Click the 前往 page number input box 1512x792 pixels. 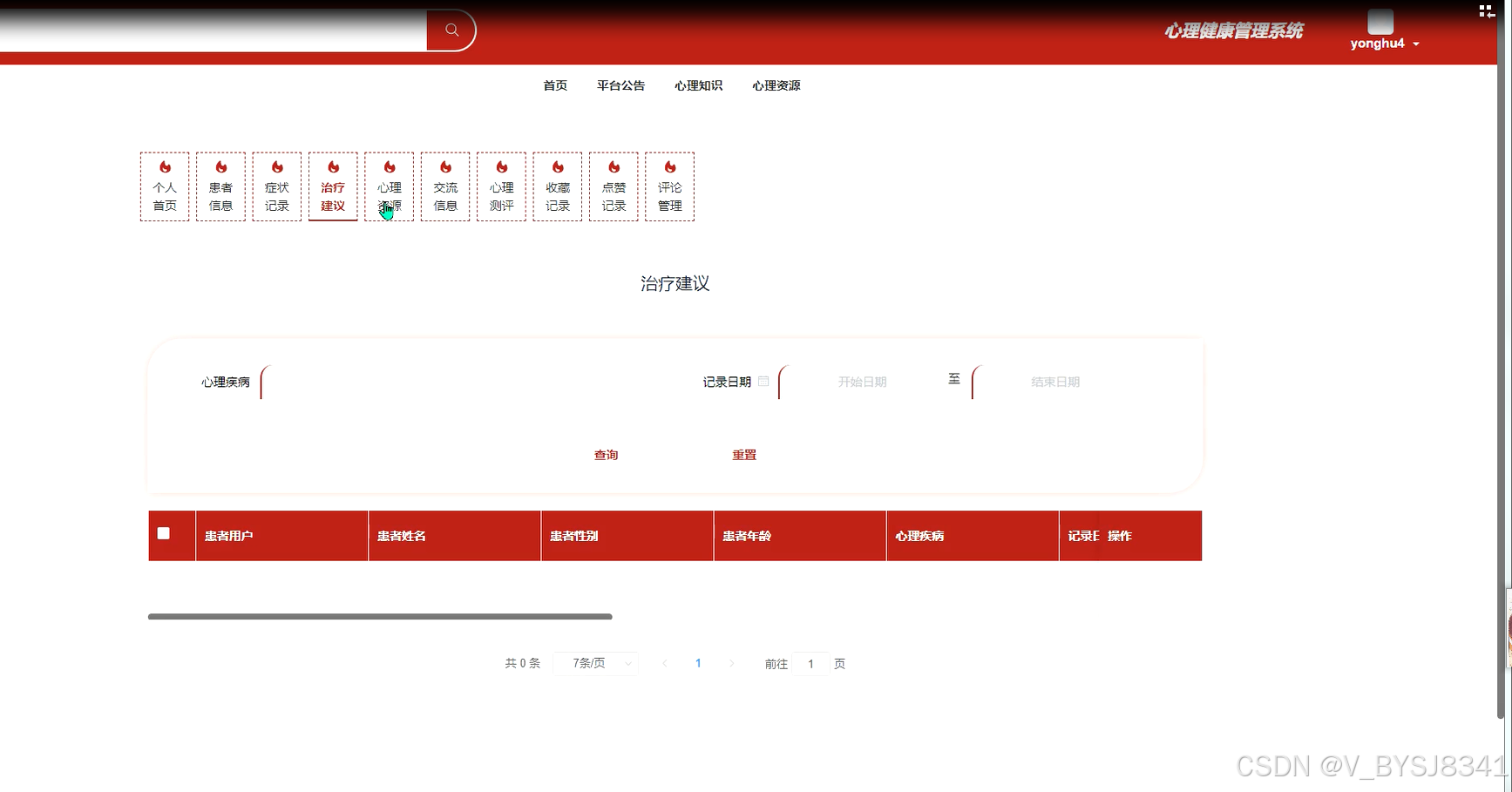click(x=811, y=664)
